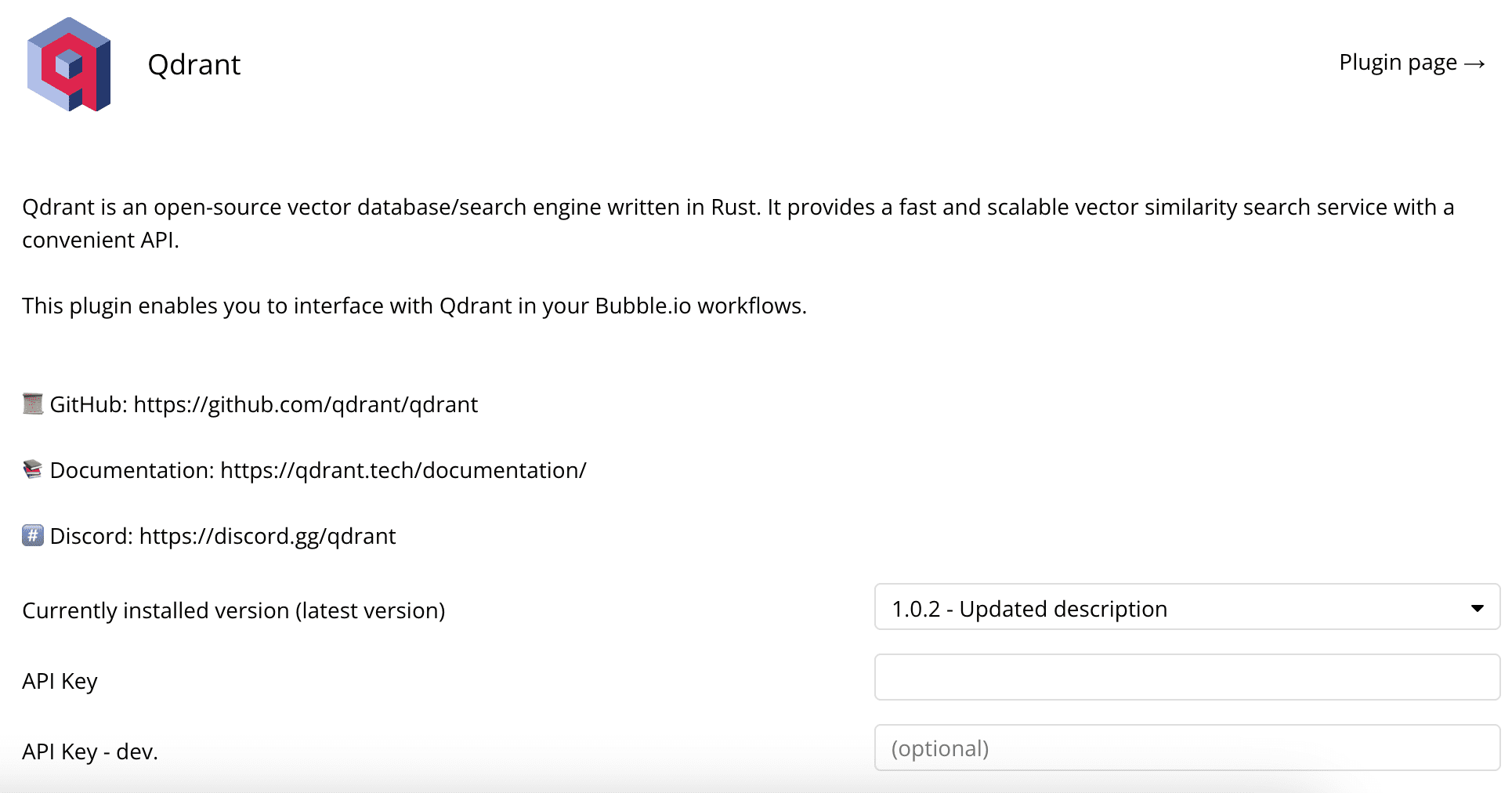This screenshot has height=793, width=1512.
Task: Click the GitHub scroll emoji icon
Action: tap(33, 404)
